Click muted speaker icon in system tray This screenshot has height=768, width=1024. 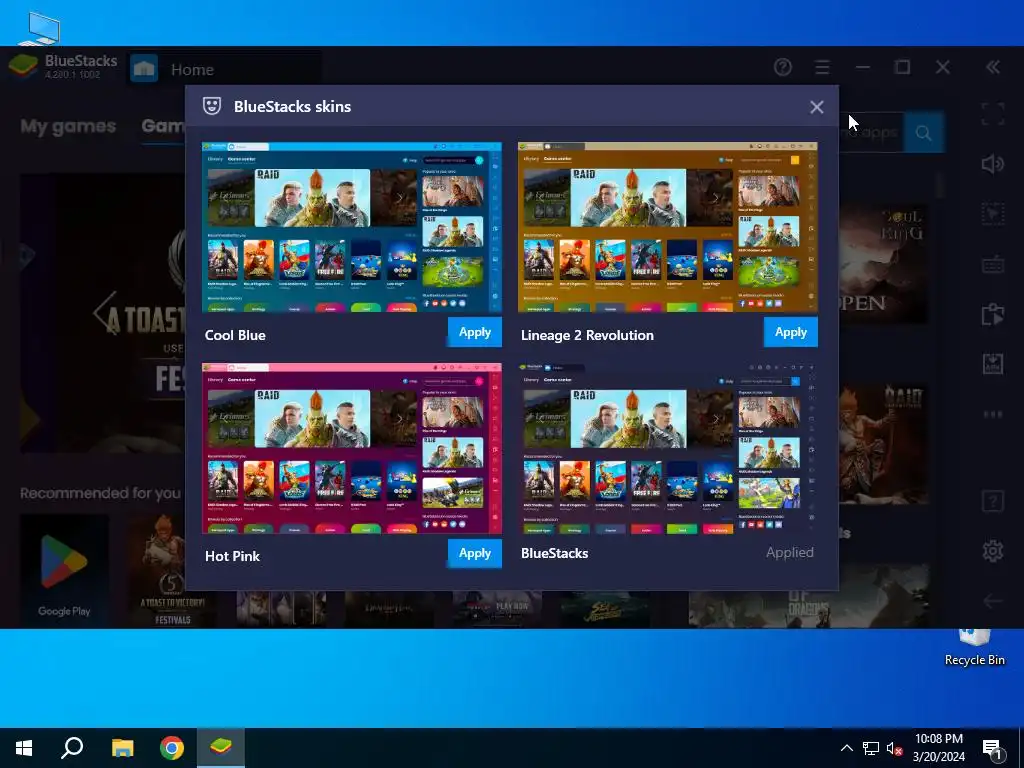[894, 748]
